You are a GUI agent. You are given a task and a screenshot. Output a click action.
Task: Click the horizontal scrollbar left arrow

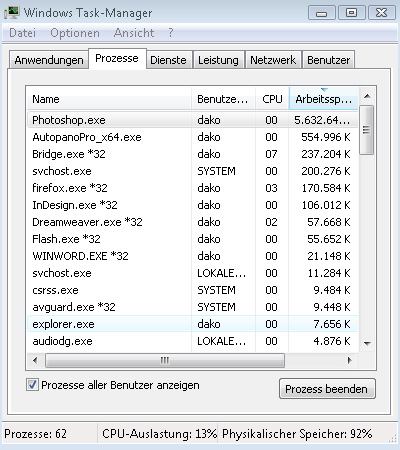(x=35, y=360)
